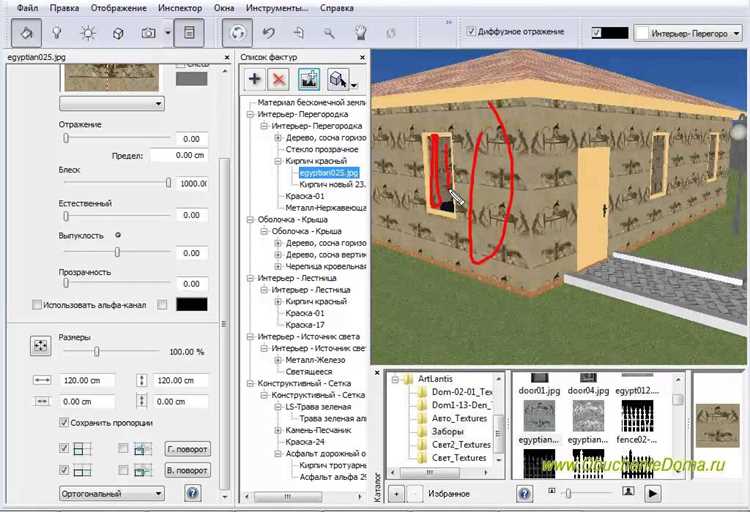Click Г. поворот button

coord(188,449)
